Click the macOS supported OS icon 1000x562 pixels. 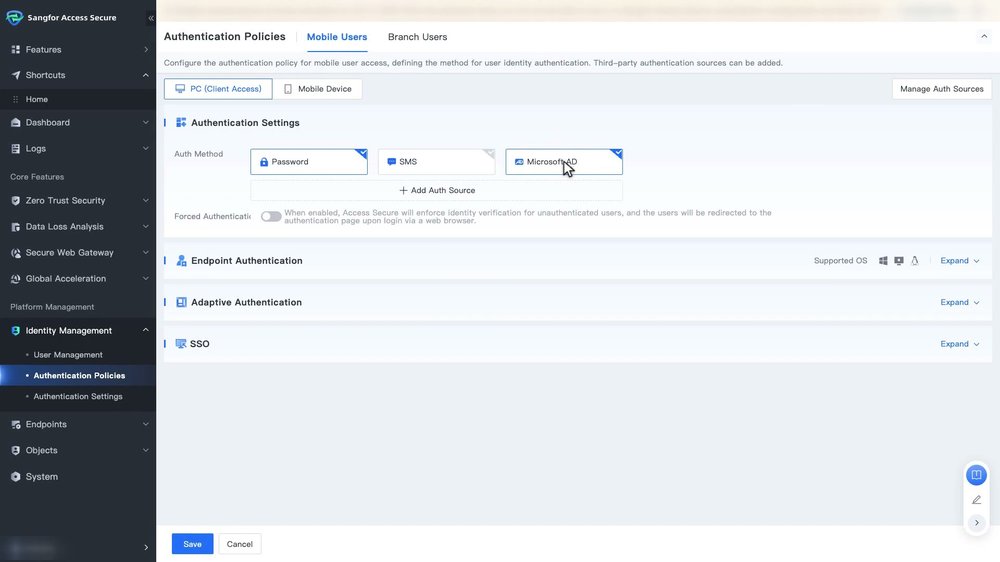pyautogui.click(x=899, y=261)
